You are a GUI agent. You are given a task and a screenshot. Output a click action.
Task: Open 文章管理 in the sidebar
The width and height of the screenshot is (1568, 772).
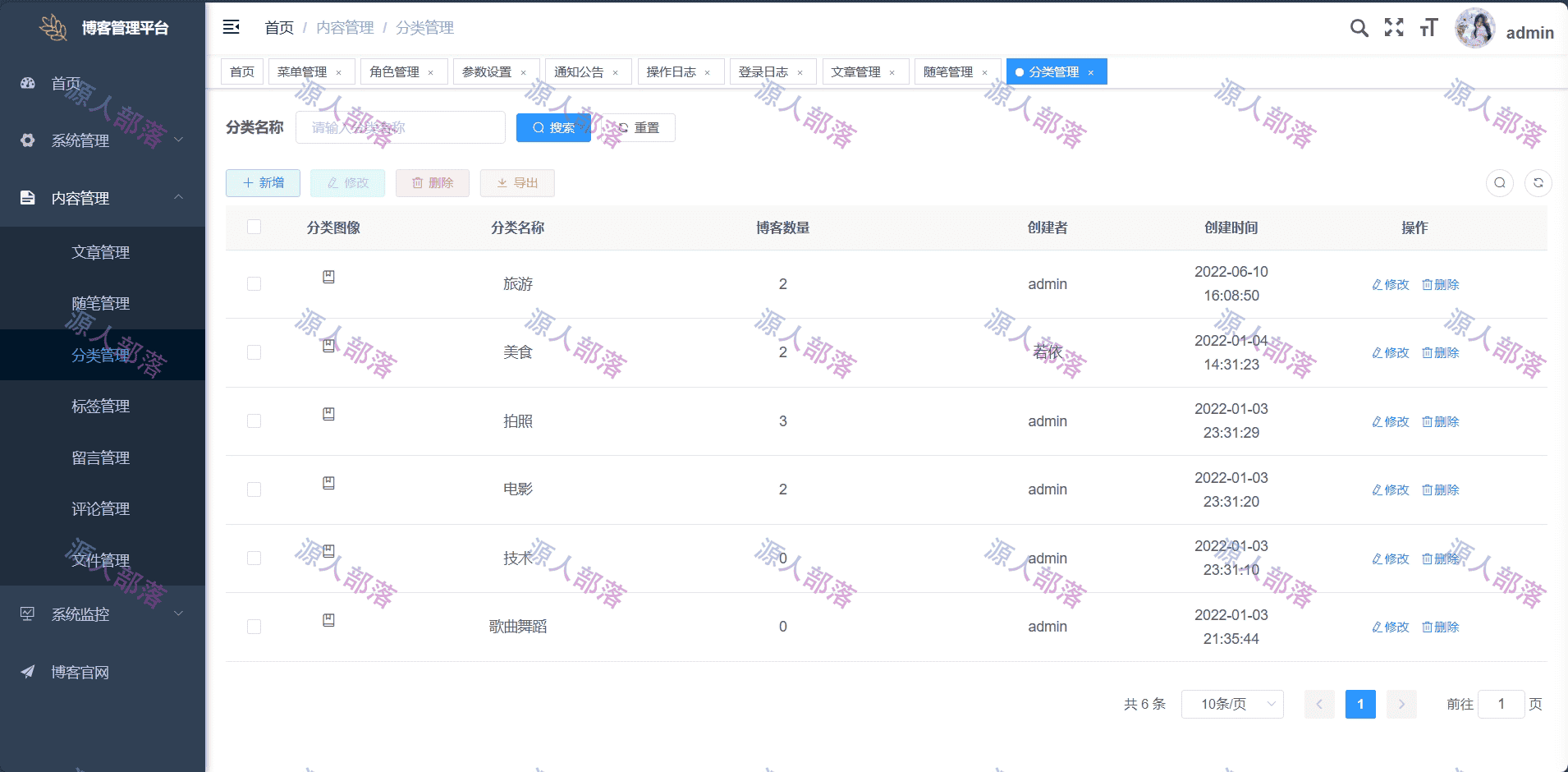point(101,252)
